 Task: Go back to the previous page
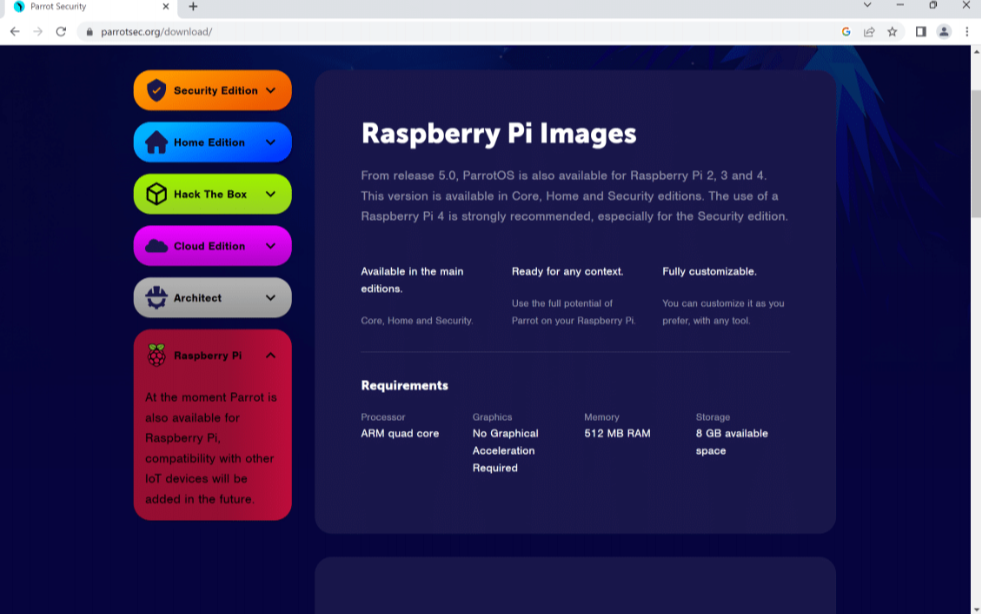15,31
